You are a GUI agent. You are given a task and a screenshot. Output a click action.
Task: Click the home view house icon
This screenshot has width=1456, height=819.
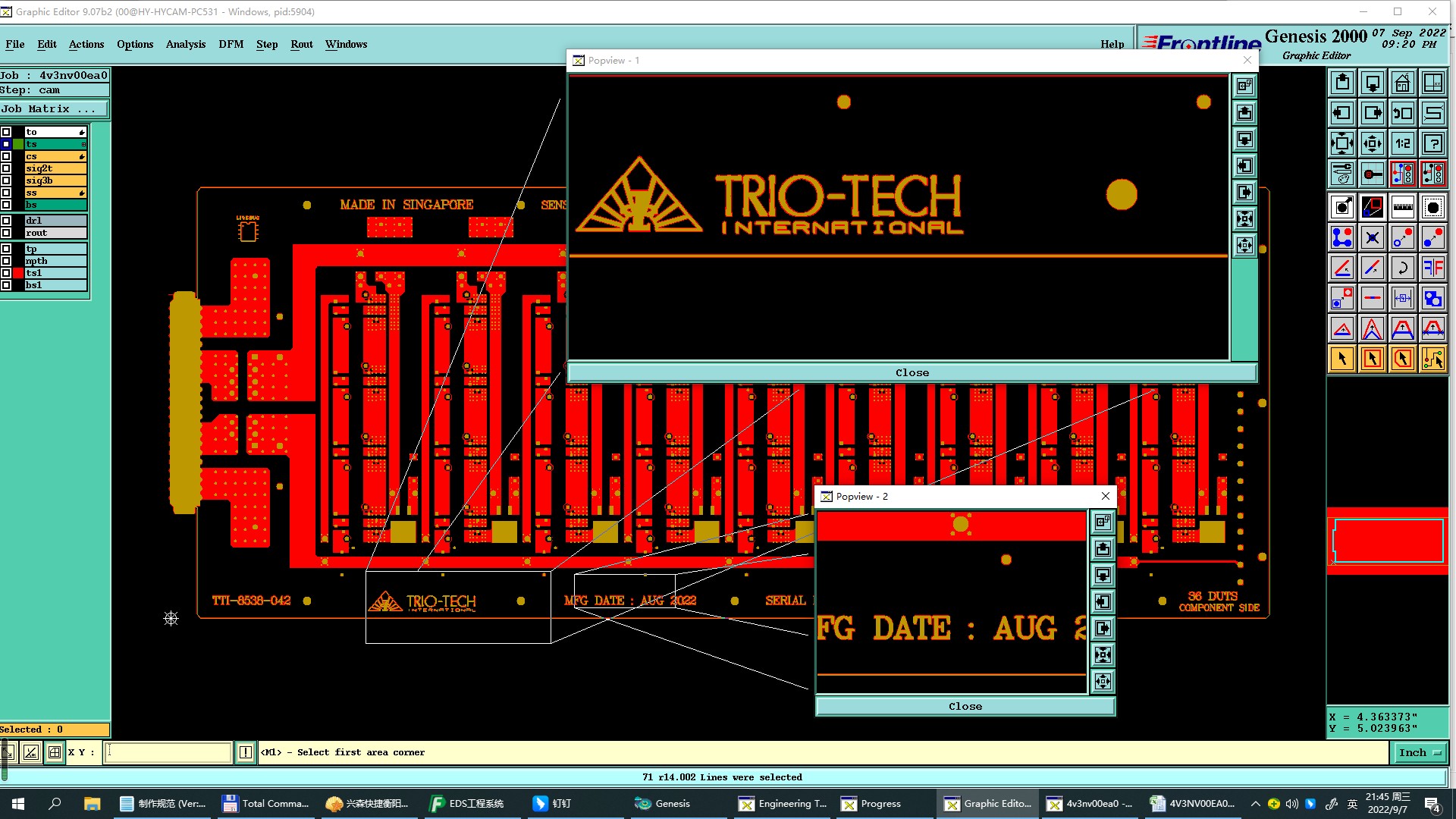tap(1403, 83)
